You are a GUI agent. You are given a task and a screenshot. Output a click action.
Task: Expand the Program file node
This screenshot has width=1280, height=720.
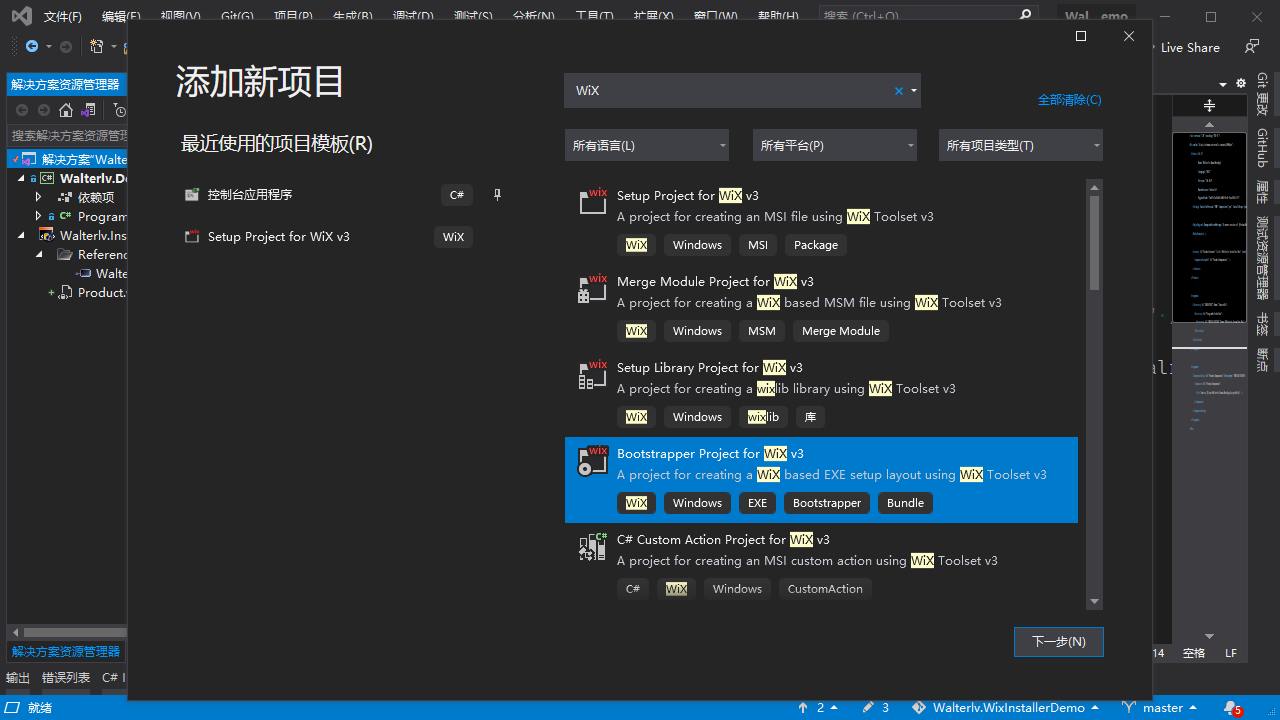coord(38,216)
